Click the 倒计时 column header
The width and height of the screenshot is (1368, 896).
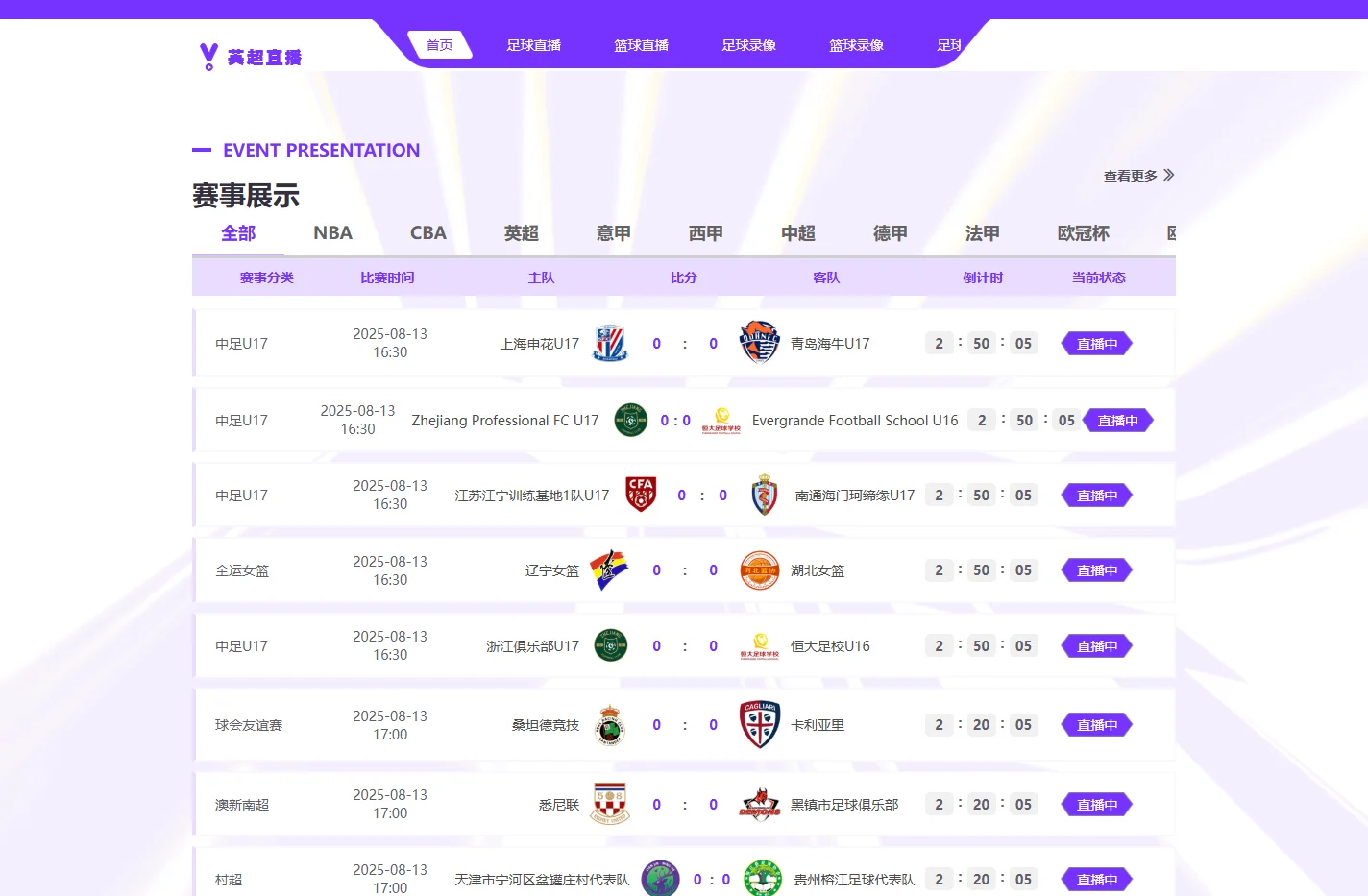pos(983,278)
